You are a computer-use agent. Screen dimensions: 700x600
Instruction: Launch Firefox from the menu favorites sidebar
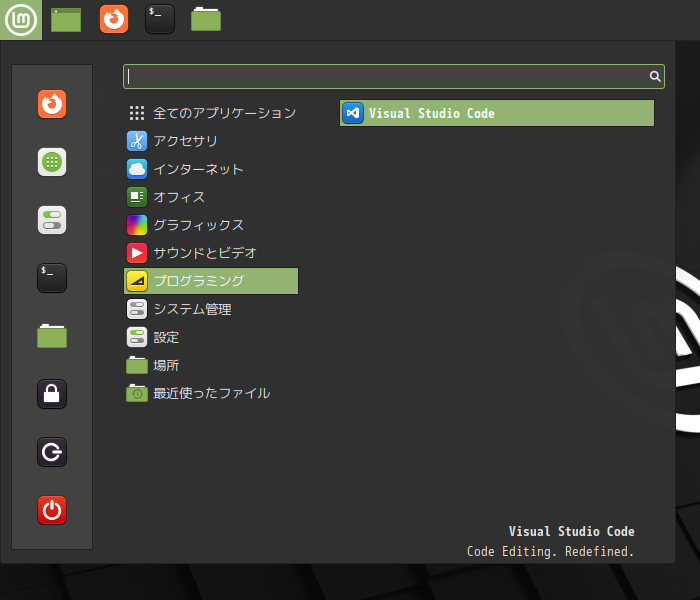coord(52,104)
